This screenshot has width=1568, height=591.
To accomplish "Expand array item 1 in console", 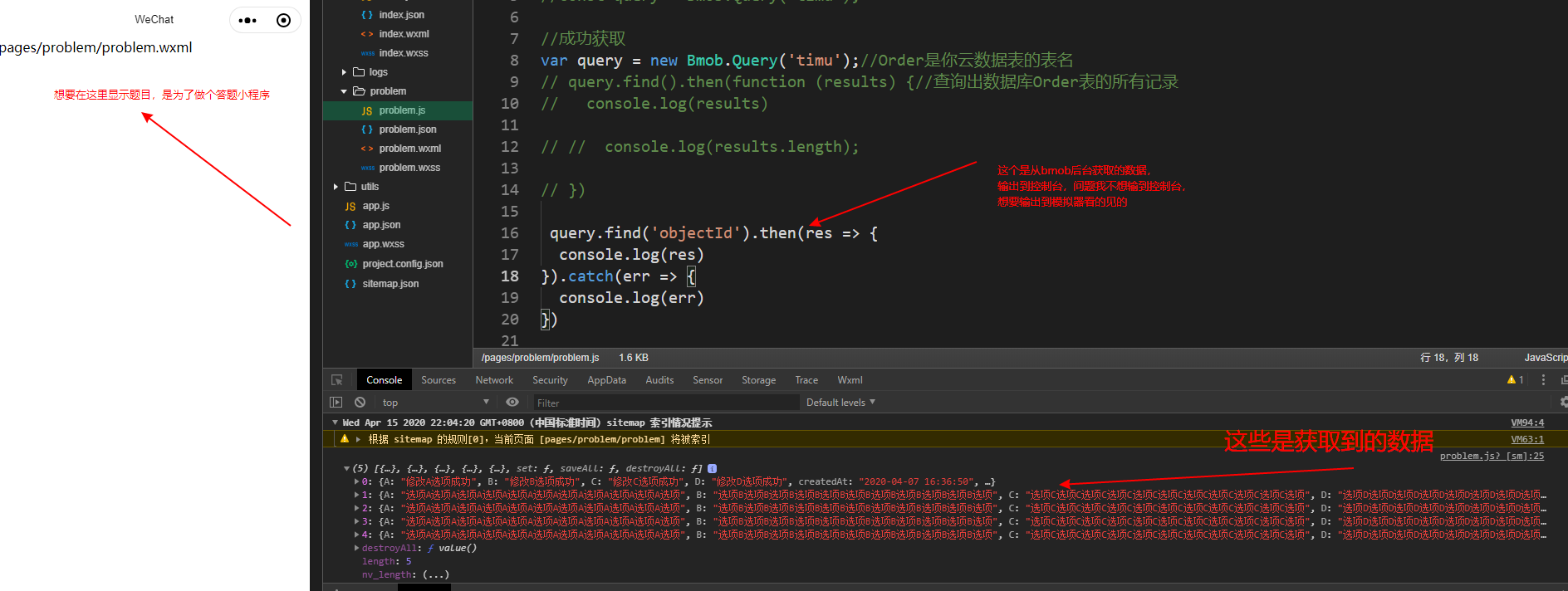I will [357, 495].
